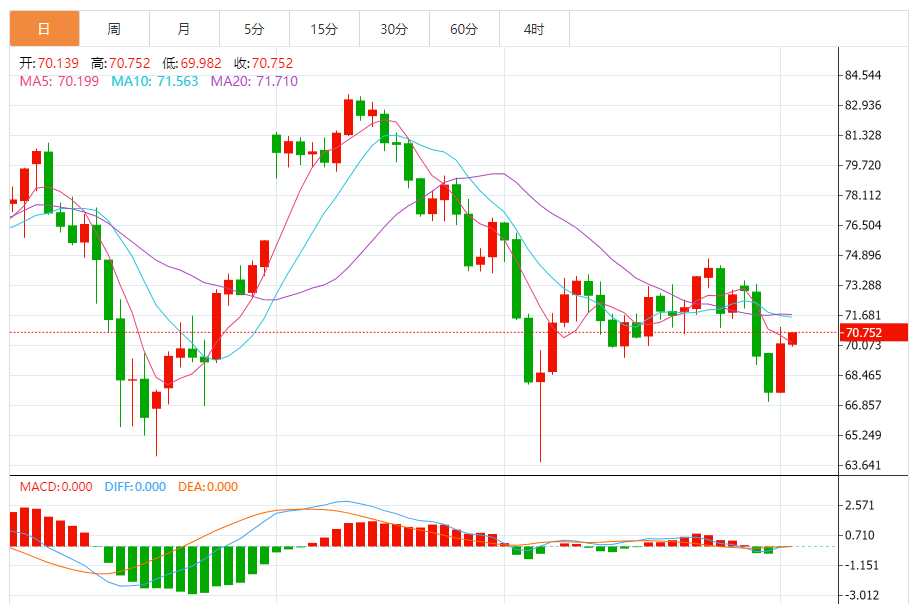Click the 82.936 price axis label
Image resolution: width=918 pixels, height=604 pixels.
[x=862, y=105]
